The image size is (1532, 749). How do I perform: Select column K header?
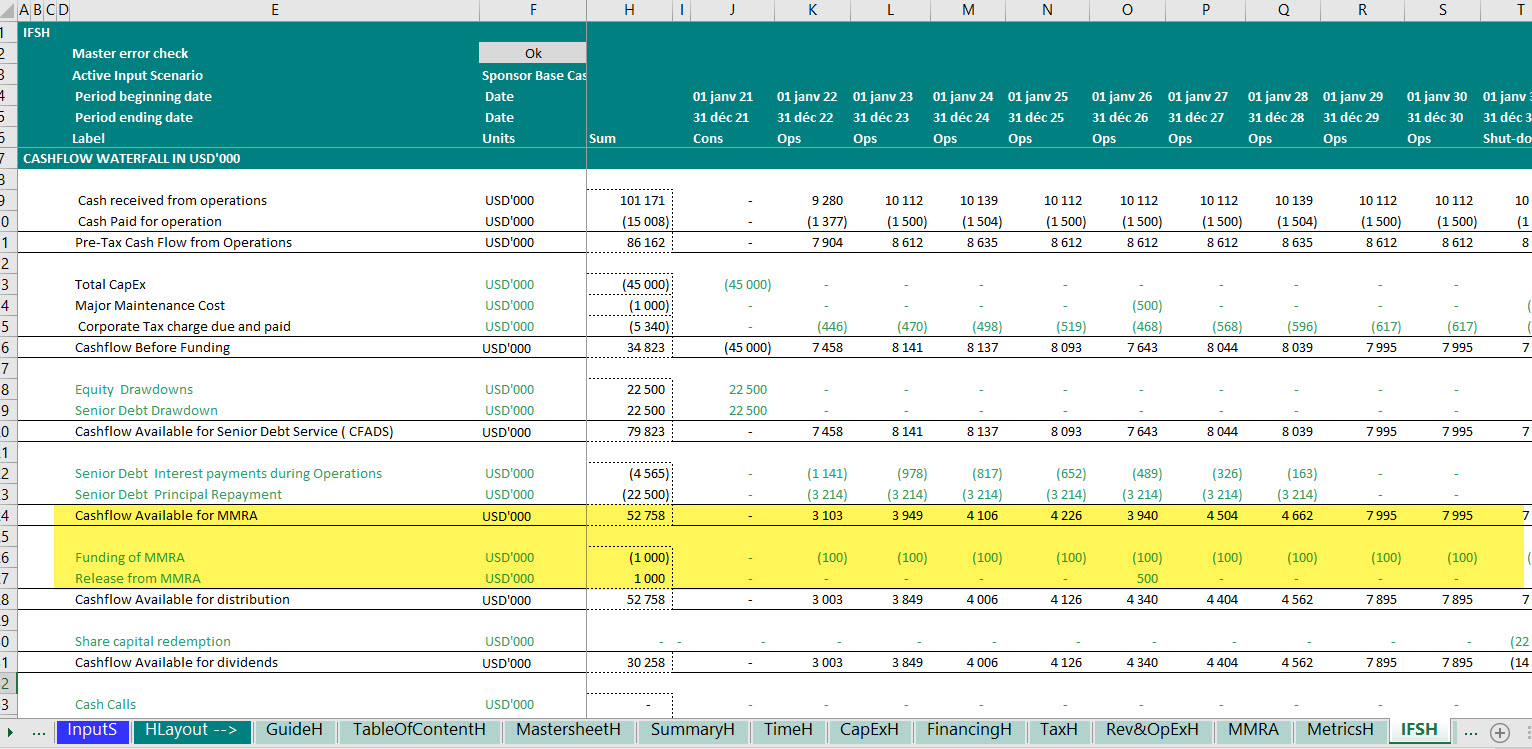[812, 10]
